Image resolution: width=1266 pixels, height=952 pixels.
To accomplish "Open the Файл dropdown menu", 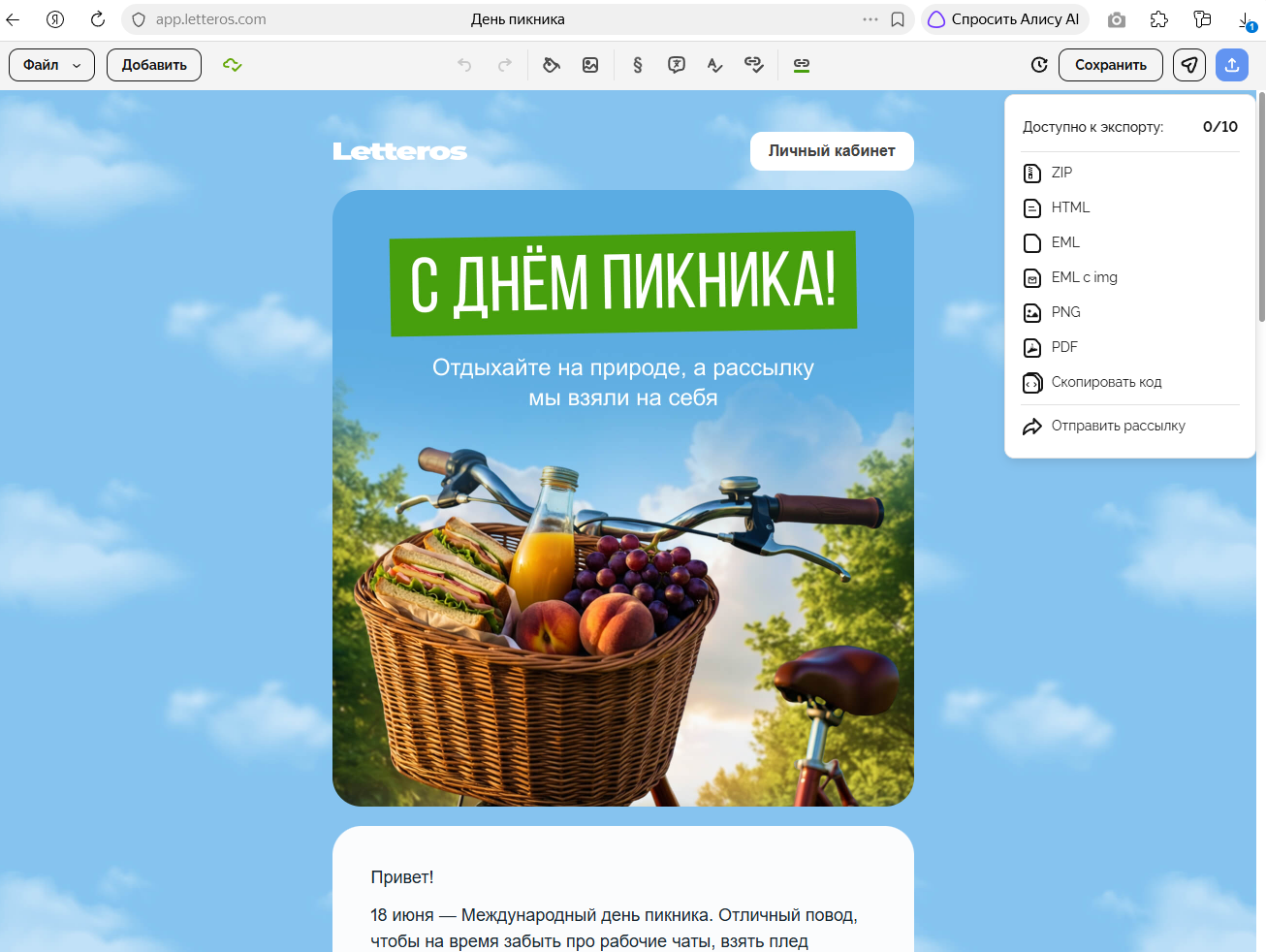I will tap(52, 65).
